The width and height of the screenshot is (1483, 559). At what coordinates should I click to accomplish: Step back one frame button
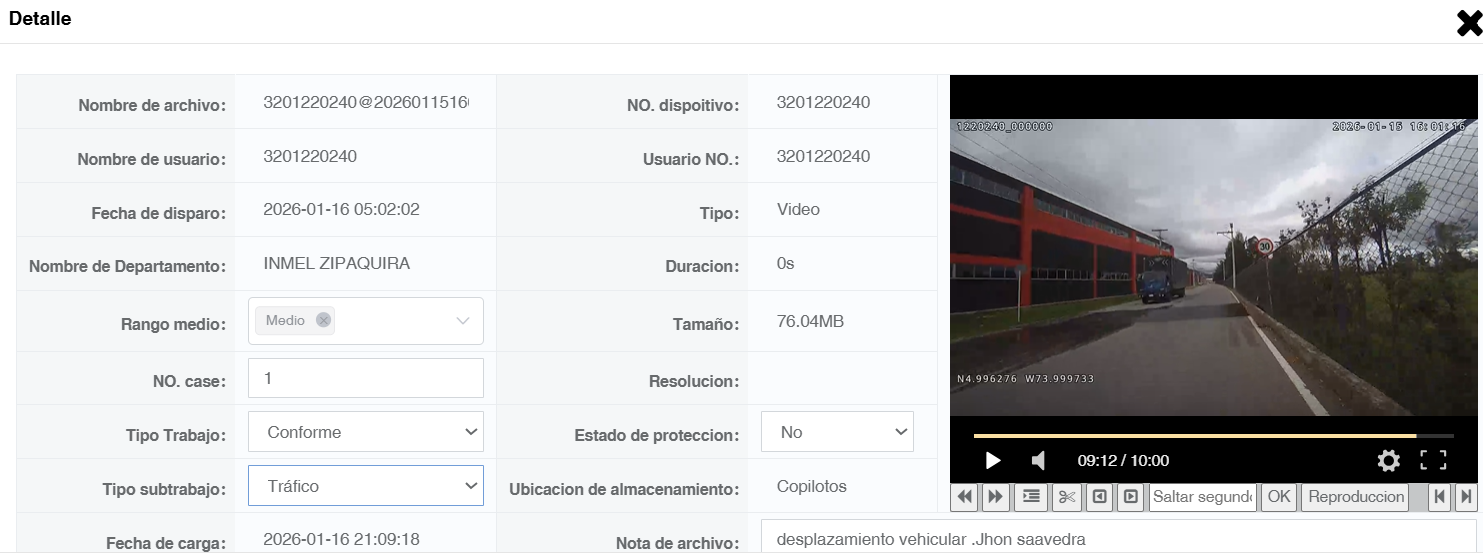(1100, 496)
